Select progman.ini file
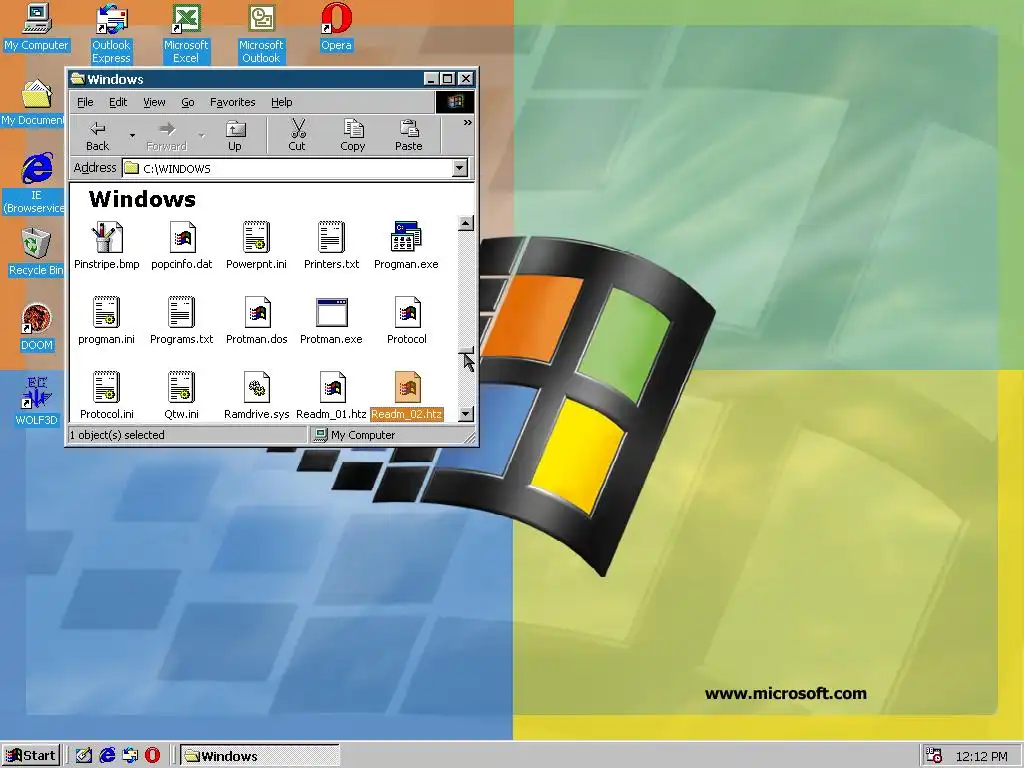 tap(106, 321)
